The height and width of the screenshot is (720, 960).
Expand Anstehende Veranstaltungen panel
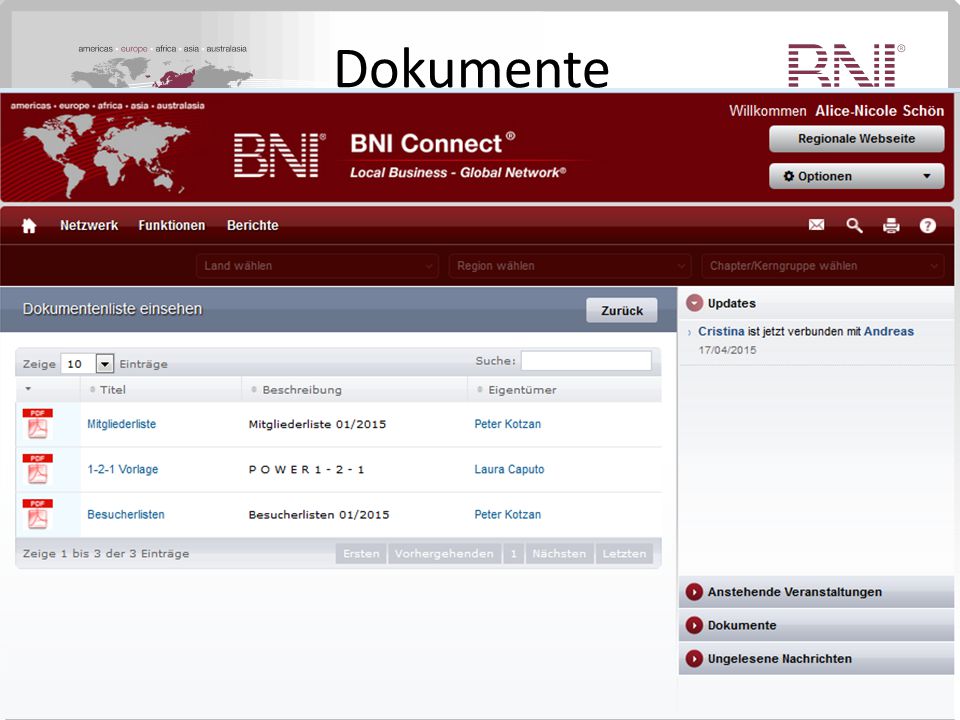[816, 592]
